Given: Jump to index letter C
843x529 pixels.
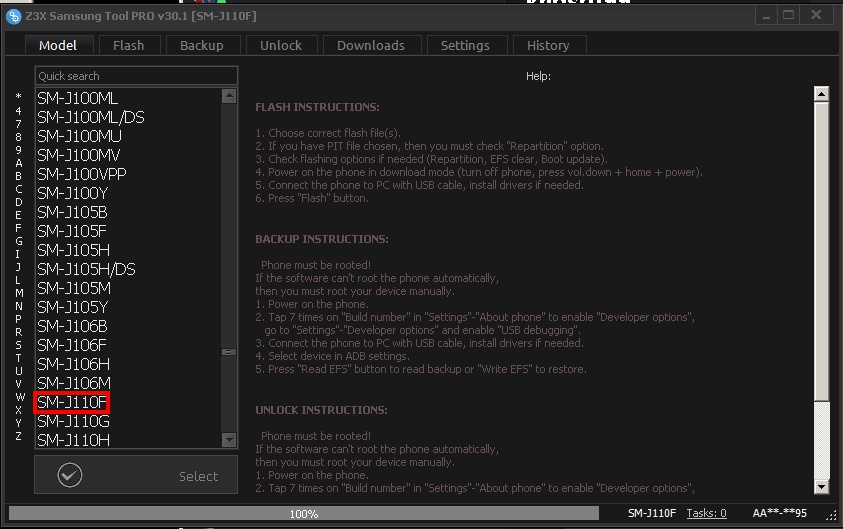Looking at the screenshot, I should pos(18,189).
